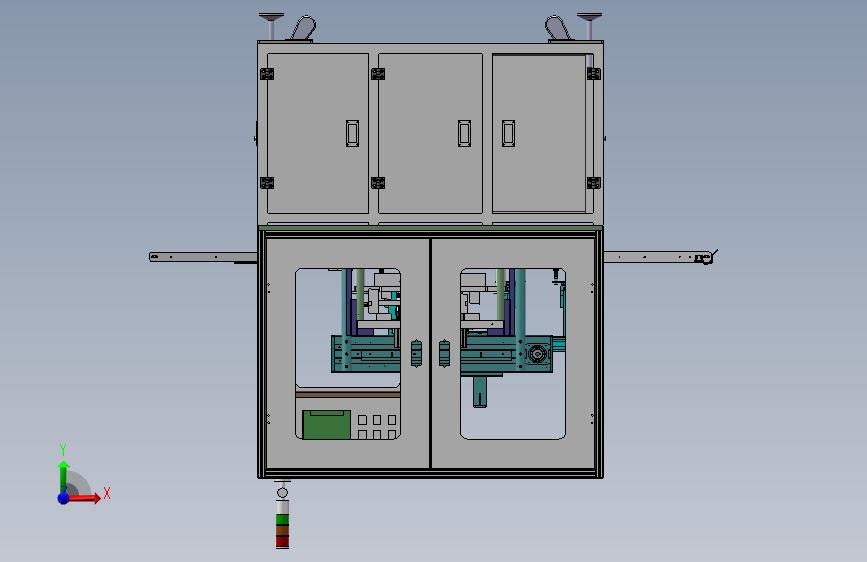
Task: Click the top hinge on upper left door
Action: click(x=267, y=74)
